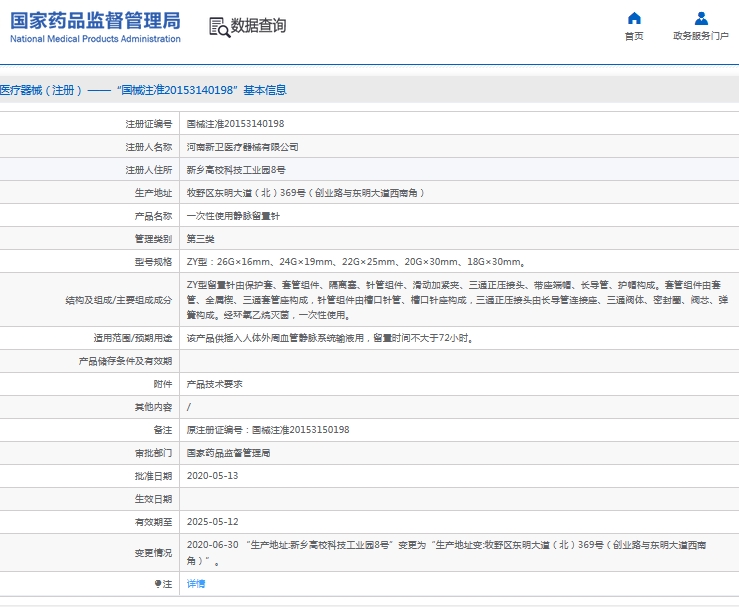
Task: Click attachment value 产品技术要求
Action: 214,384
